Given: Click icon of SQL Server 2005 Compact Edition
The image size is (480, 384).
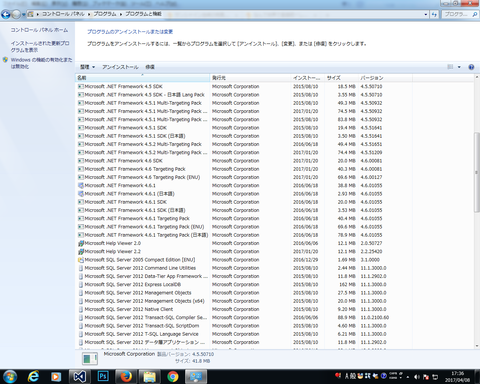Looking at the screenshot, I should point(81,260).
